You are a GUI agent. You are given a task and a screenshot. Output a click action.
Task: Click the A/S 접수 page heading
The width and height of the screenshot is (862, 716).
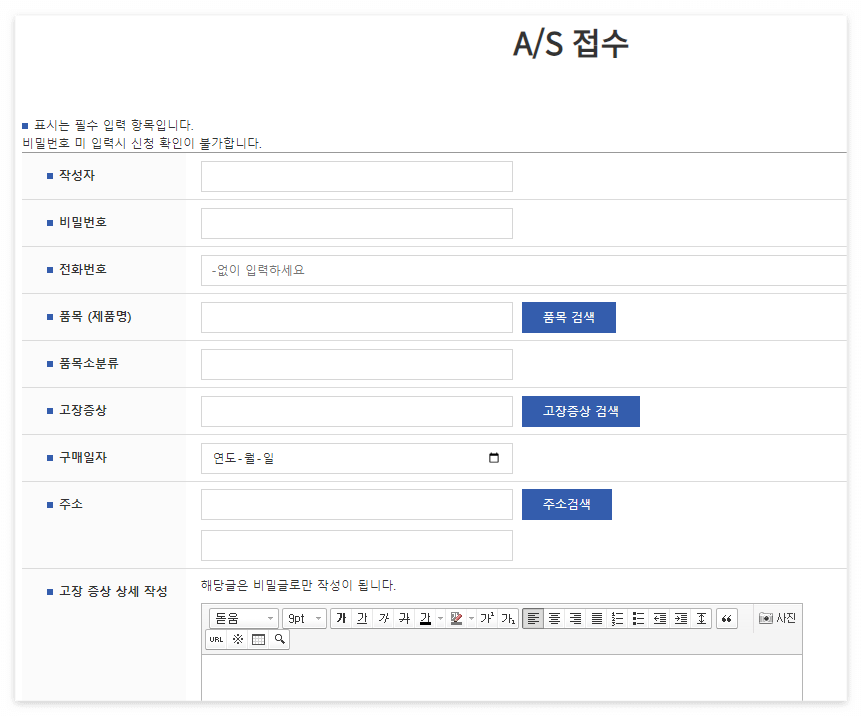(x=571, y=43)
